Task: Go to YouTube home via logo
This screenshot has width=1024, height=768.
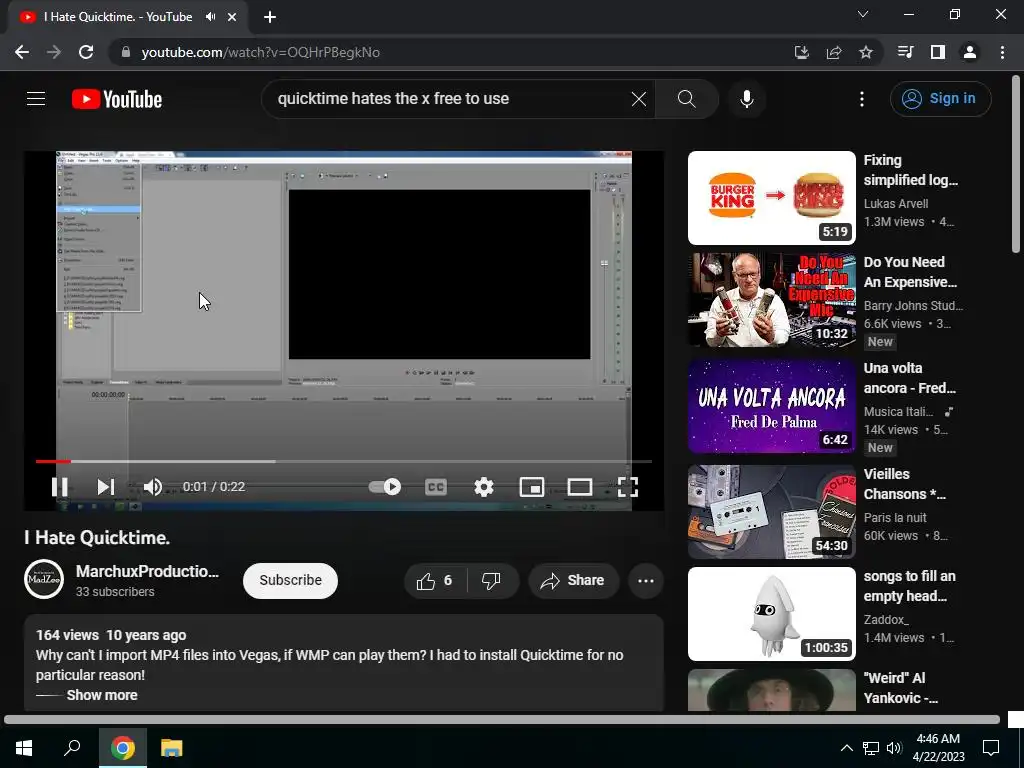Action: 117,99
